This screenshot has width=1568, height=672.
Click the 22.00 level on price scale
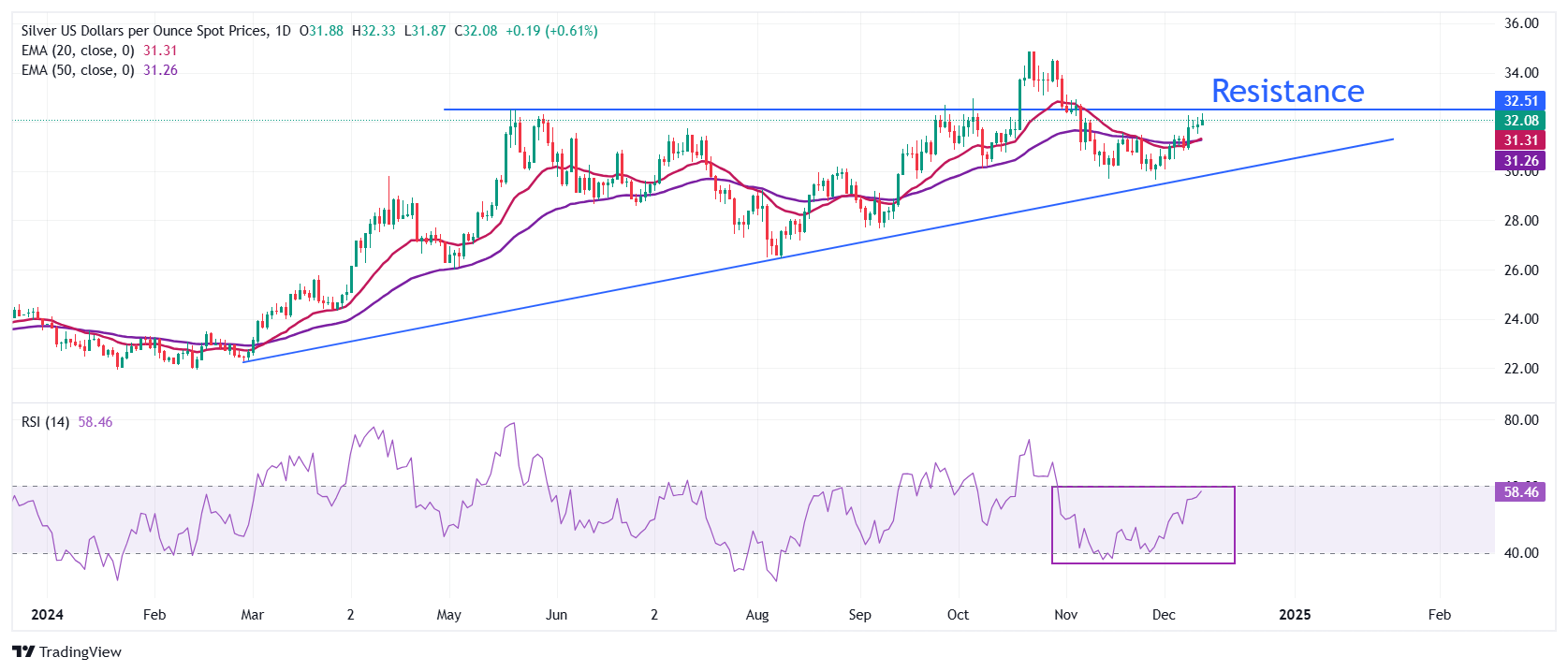(1520, 369)
